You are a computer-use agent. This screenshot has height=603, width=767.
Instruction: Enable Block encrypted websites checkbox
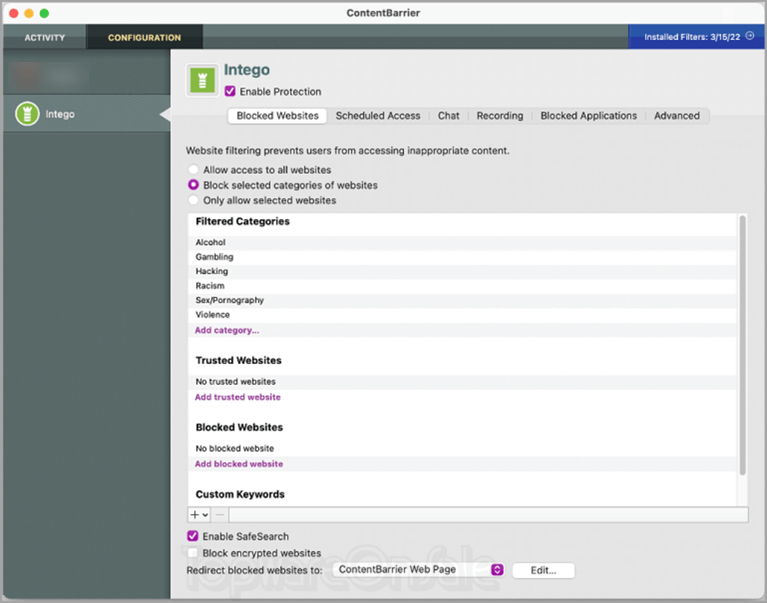(193, 553)
